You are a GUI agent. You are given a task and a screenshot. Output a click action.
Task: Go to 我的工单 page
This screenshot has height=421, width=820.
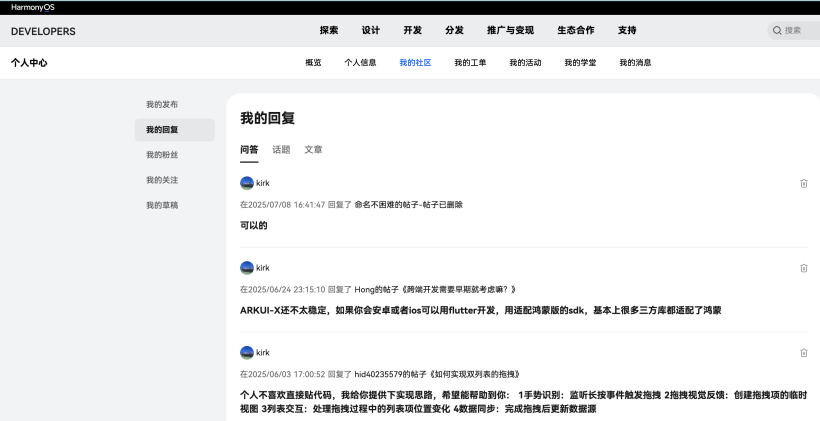click(470, 63)
